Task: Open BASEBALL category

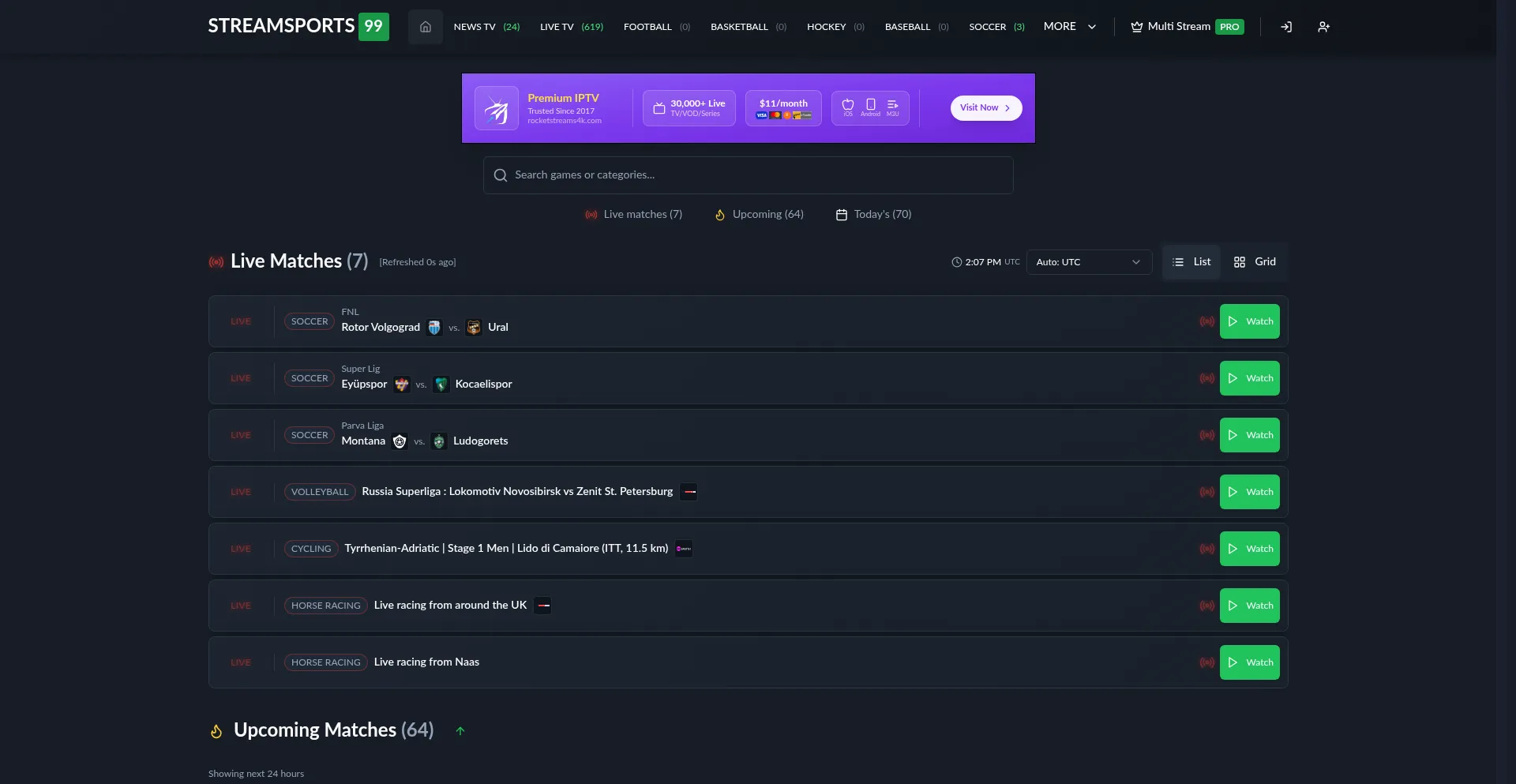Action: 917,27
